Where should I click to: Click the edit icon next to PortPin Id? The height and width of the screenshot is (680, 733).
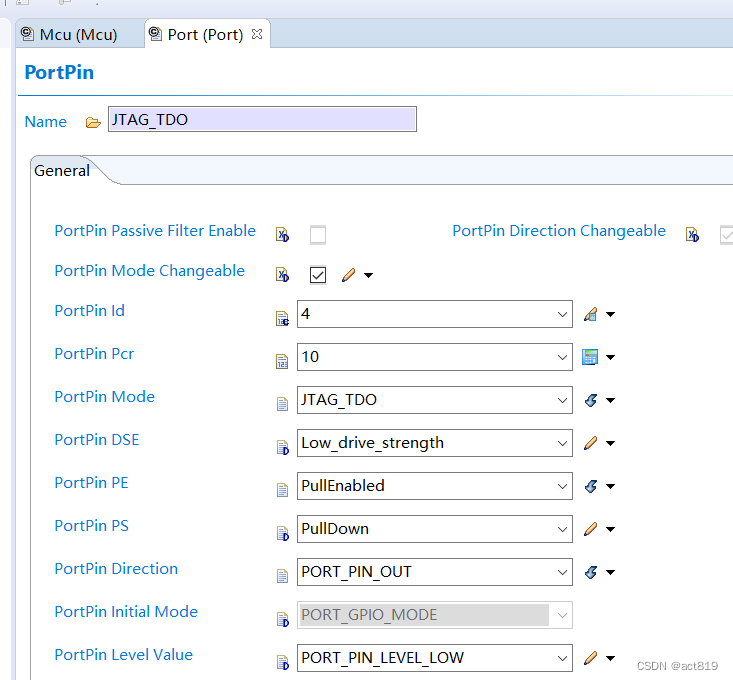(590, 314)
